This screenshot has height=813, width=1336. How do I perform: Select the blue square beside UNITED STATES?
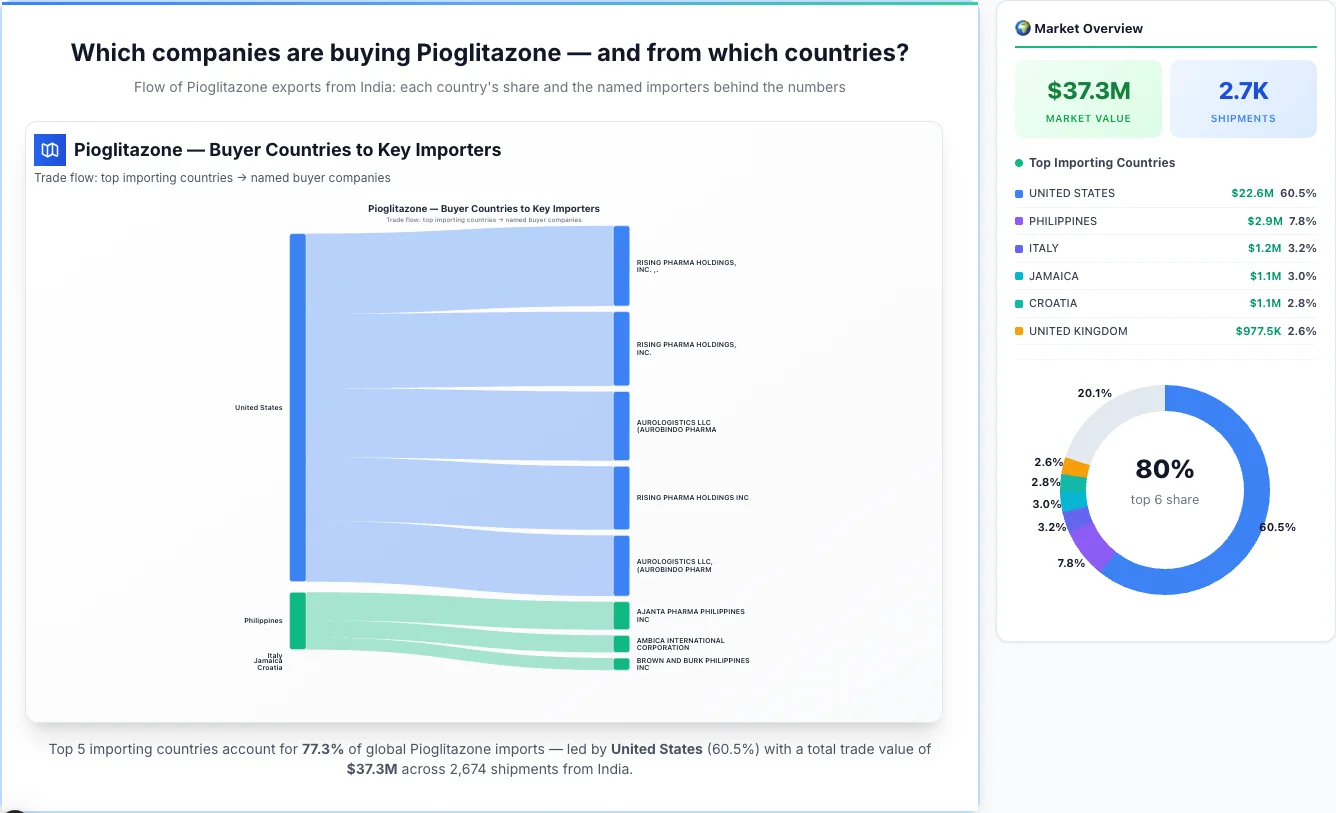1019,193
